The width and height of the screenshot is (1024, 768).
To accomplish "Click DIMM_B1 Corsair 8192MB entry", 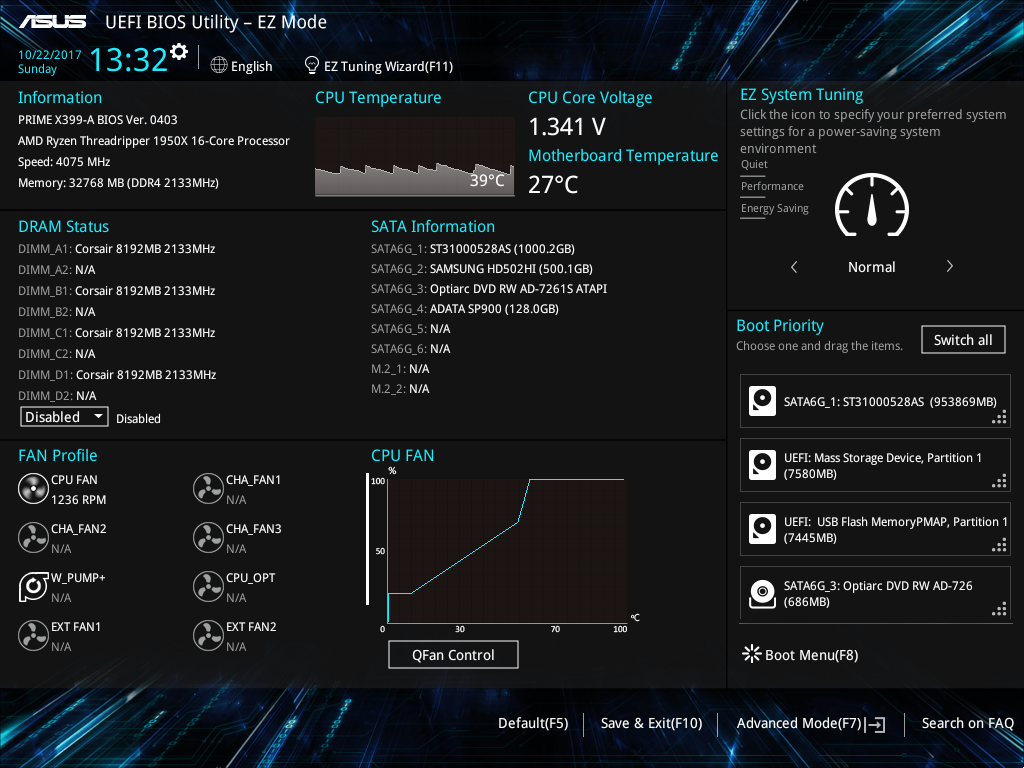I will coord(116,291).
